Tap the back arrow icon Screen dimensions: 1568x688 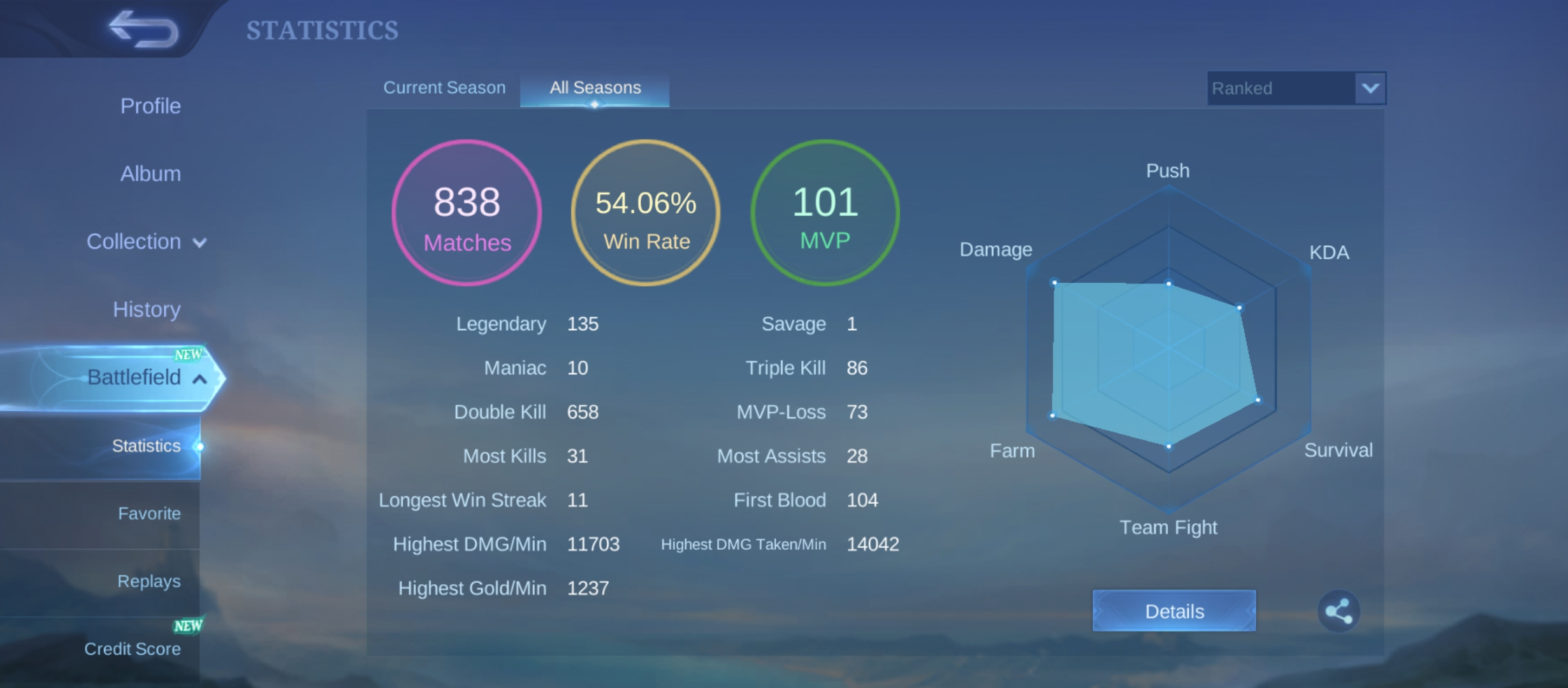click(x=143, y=29)
